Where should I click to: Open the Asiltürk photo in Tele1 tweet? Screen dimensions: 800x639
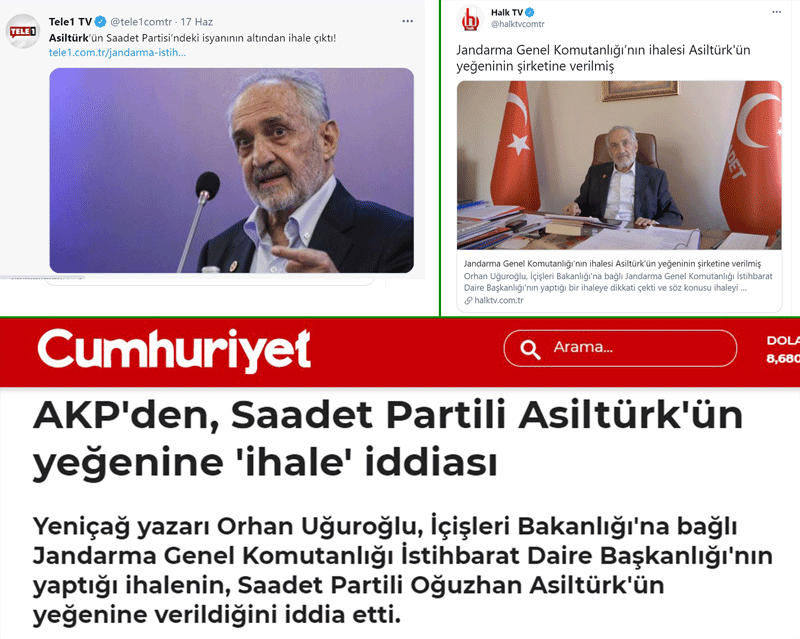pyautogui.click(x=232, y=170)
